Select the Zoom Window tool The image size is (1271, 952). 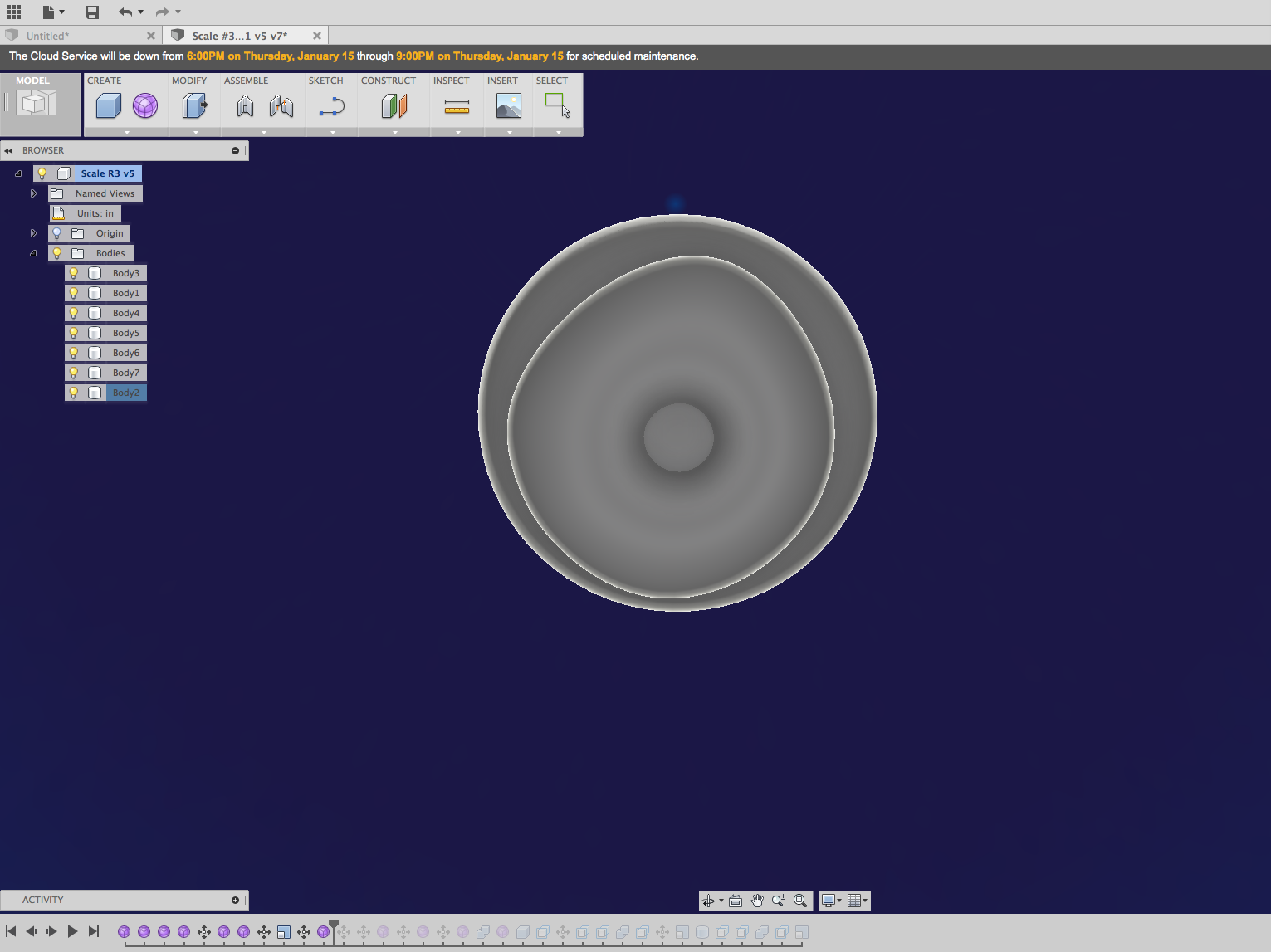coord(799,901)
